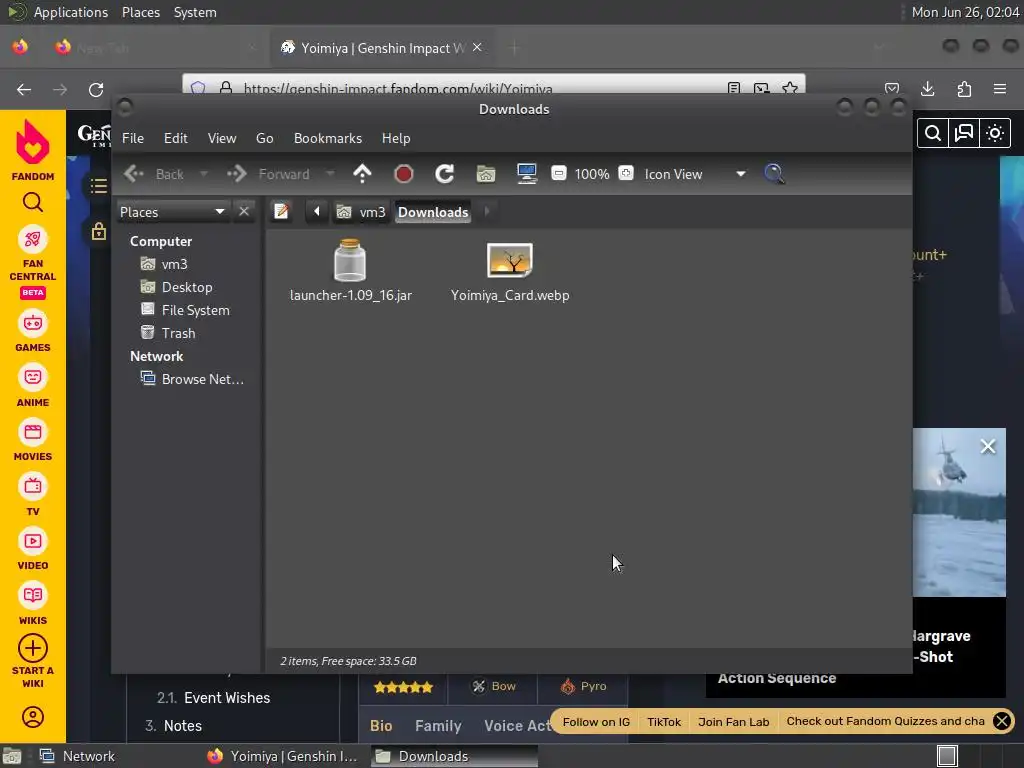
Task: Dismiss the video ad with X
Action: (x=988, y=446)
